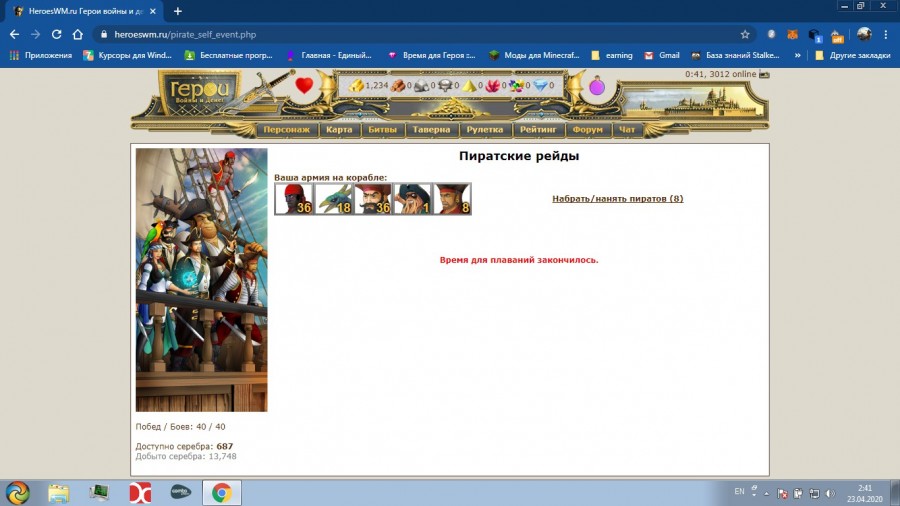
Task: Open the Windows Start menu
Action: click(18, 493)
